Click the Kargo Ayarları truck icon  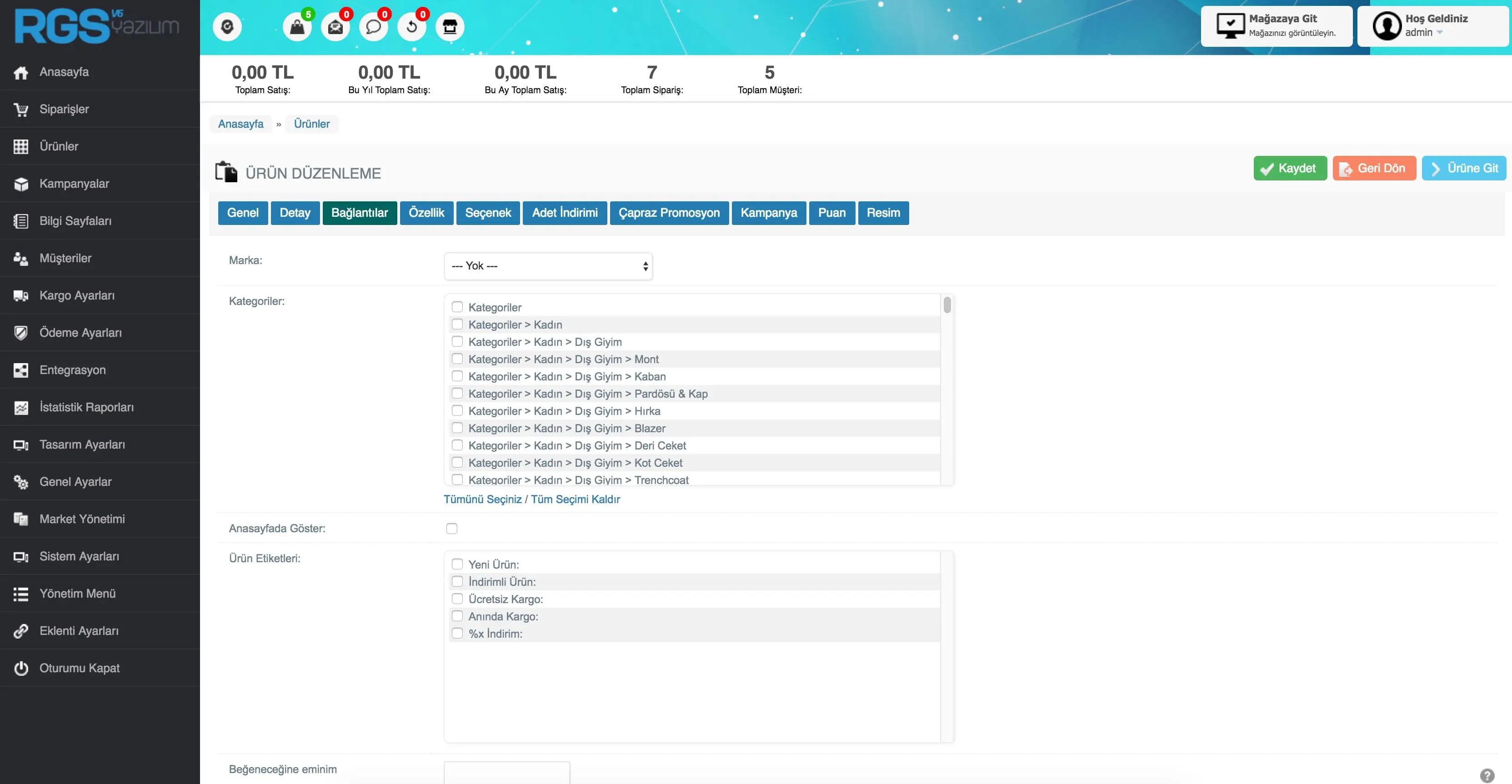coord(20,296)
